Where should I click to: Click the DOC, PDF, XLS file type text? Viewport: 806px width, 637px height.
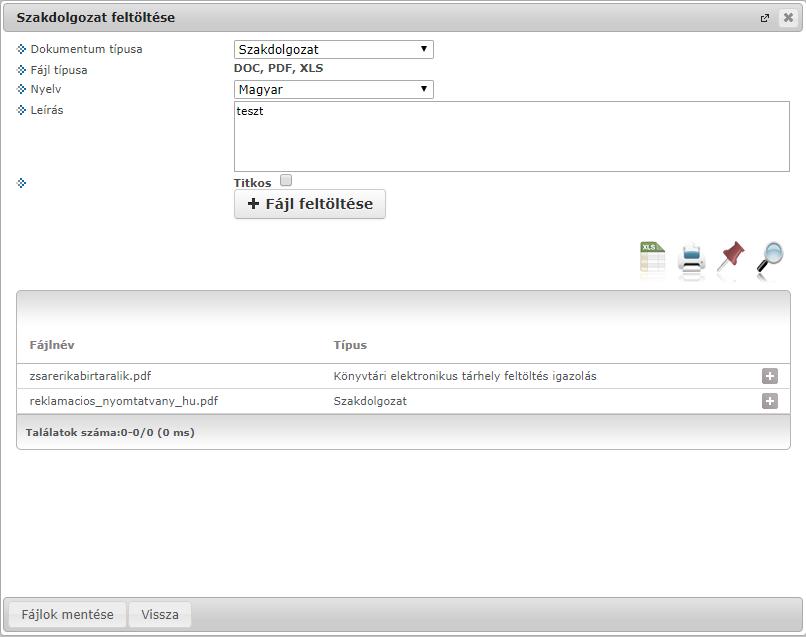[x=279, y=68]
